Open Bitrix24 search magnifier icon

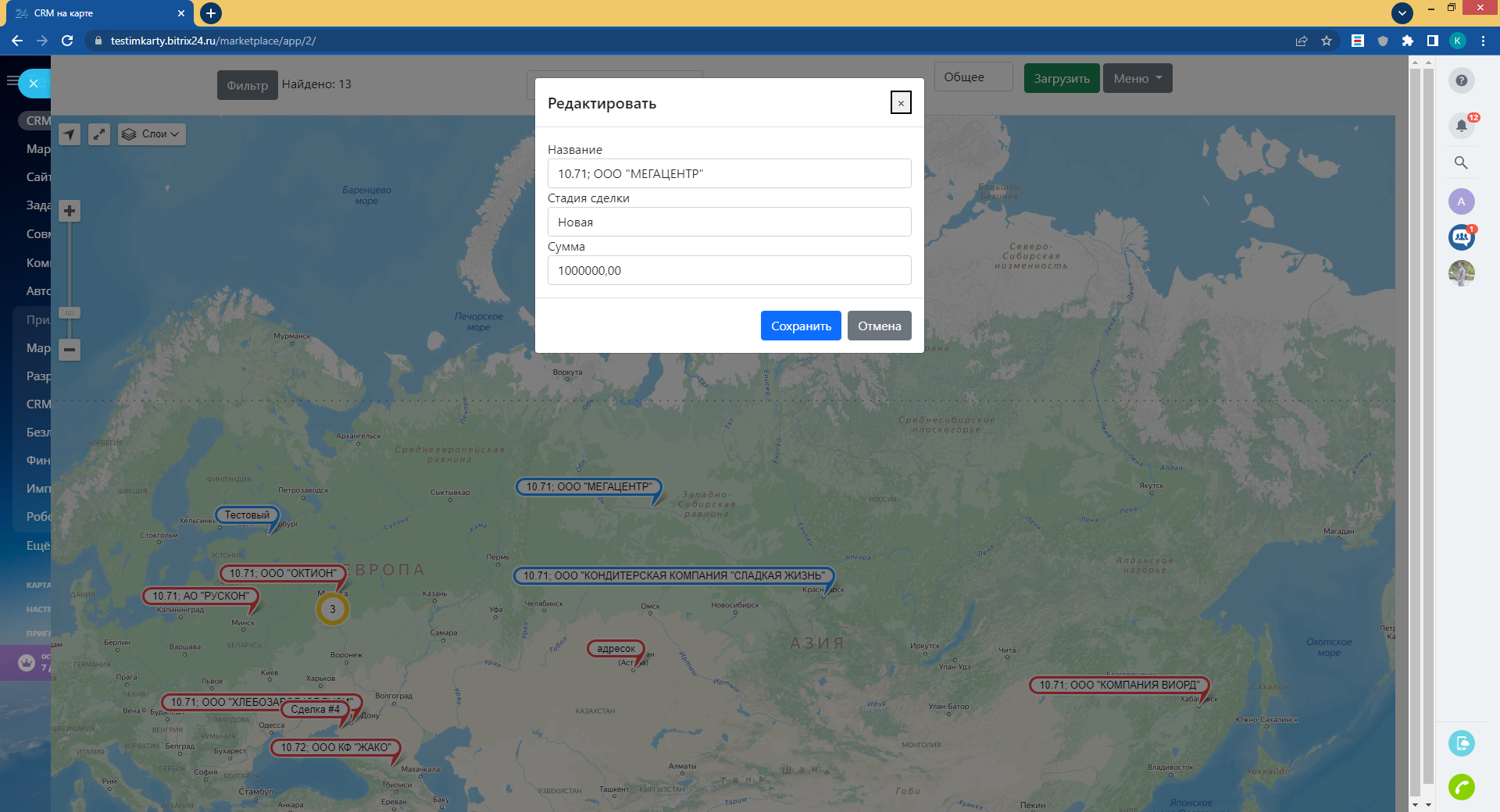(1461, 162)
